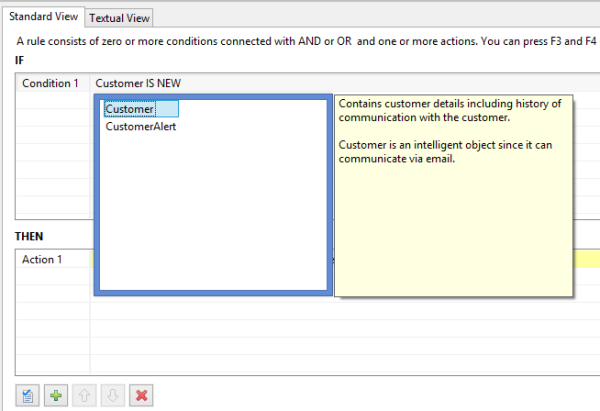Click the IF section heading
This screenshot has width=600, height=411.
tap(20, 60)
